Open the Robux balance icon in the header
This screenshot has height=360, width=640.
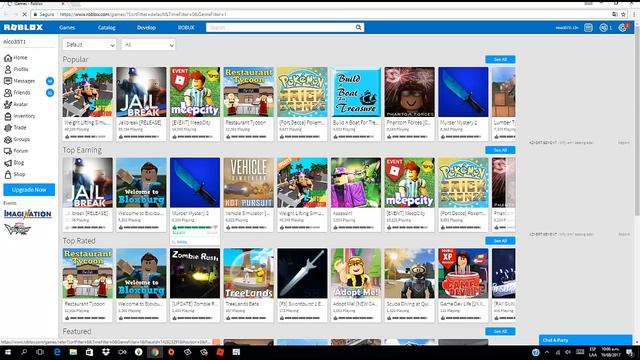[604, 27]
